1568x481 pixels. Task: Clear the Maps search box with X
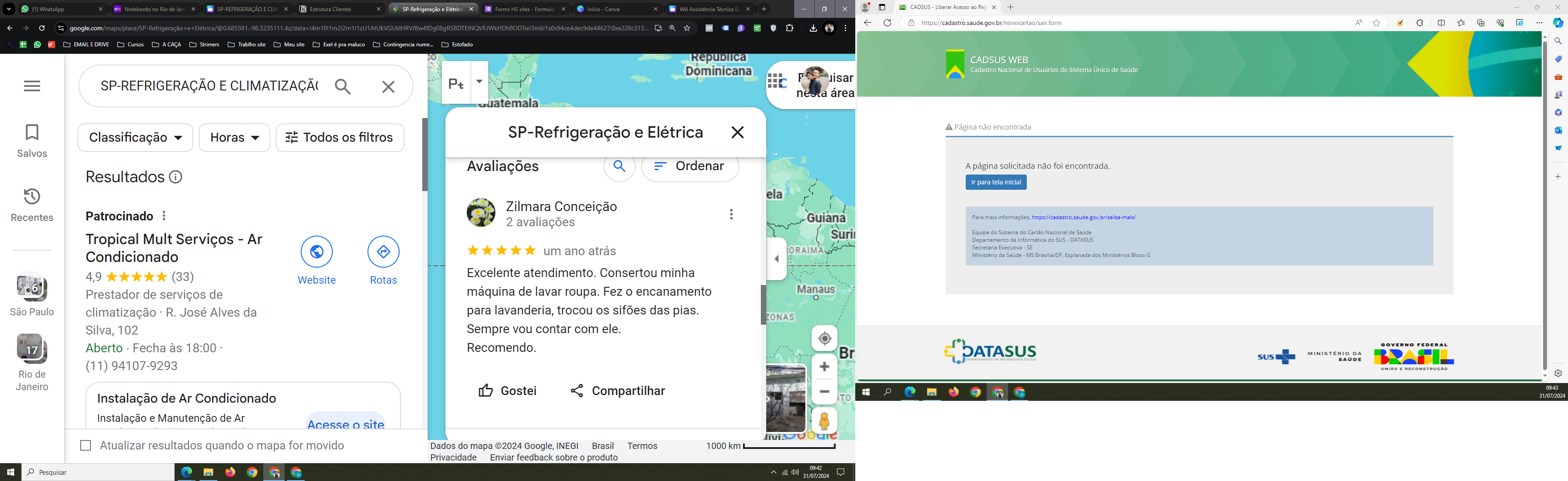[388, 86]
